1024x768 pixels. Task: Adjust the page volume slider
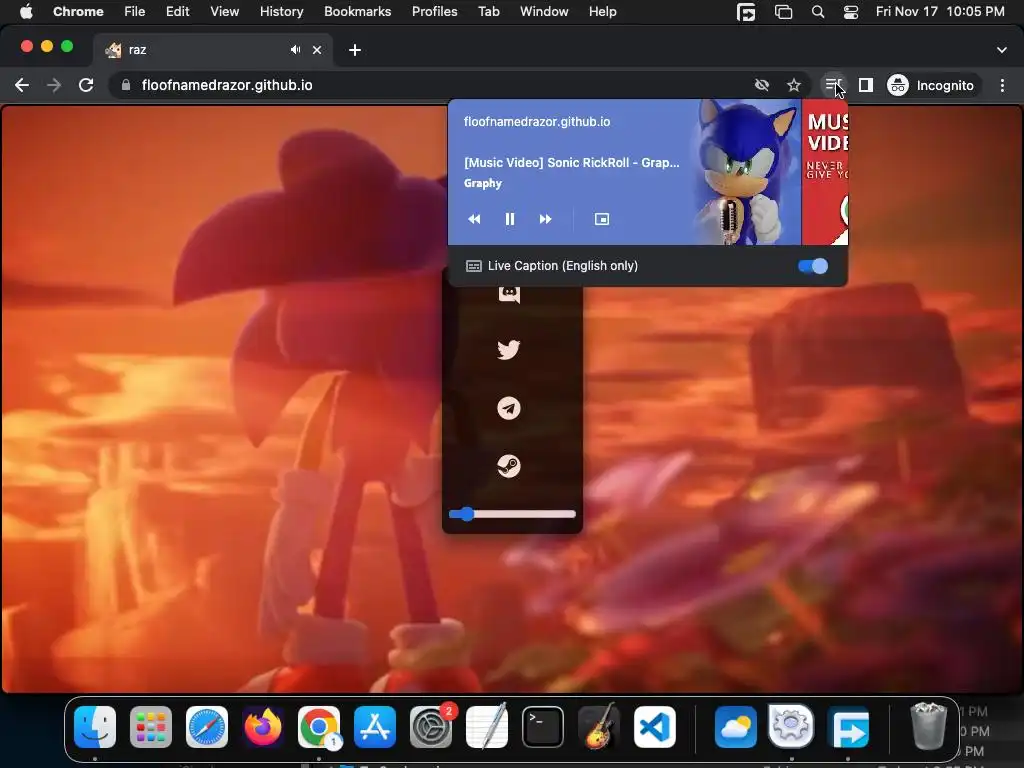[512, 514]
